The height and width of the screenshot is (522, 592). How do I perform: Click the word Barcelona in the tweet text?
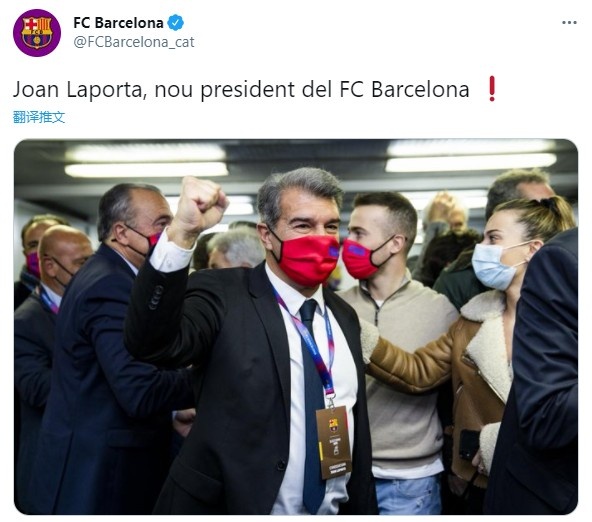pos(420,90)
